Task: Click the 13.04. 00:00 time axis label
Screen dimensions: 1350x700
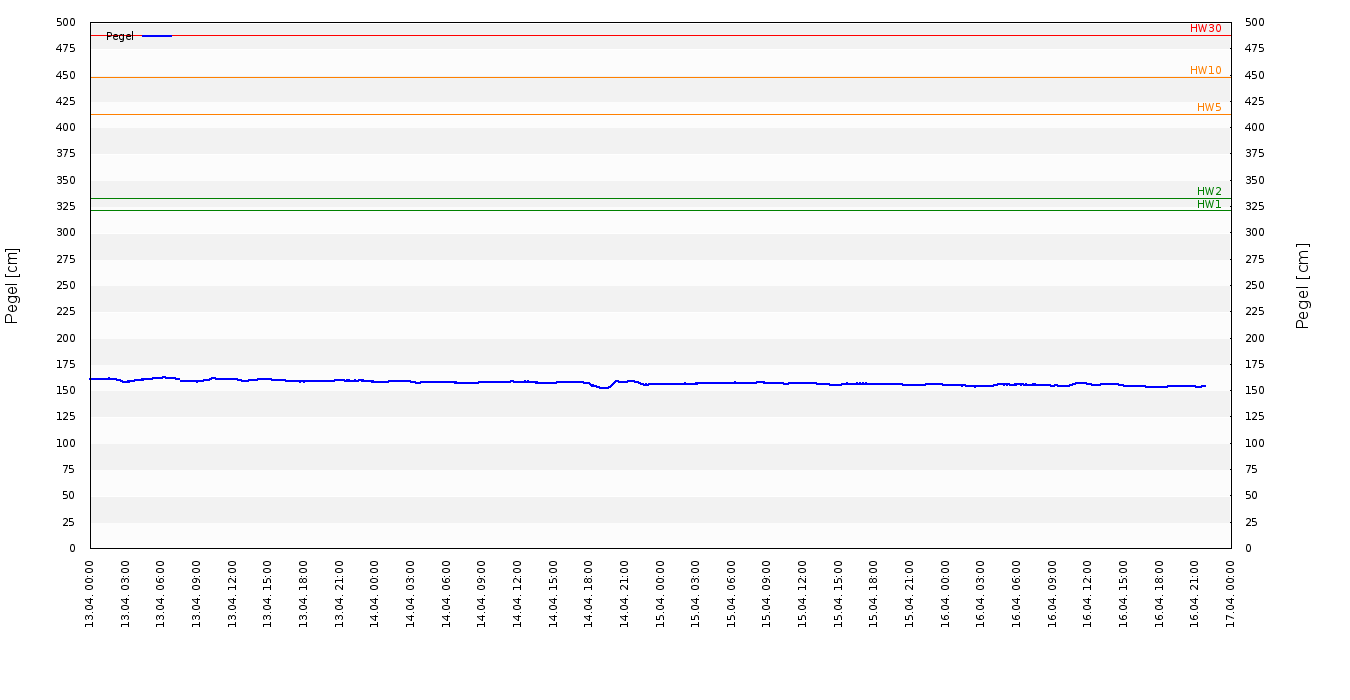Action: tap(90, 594)
